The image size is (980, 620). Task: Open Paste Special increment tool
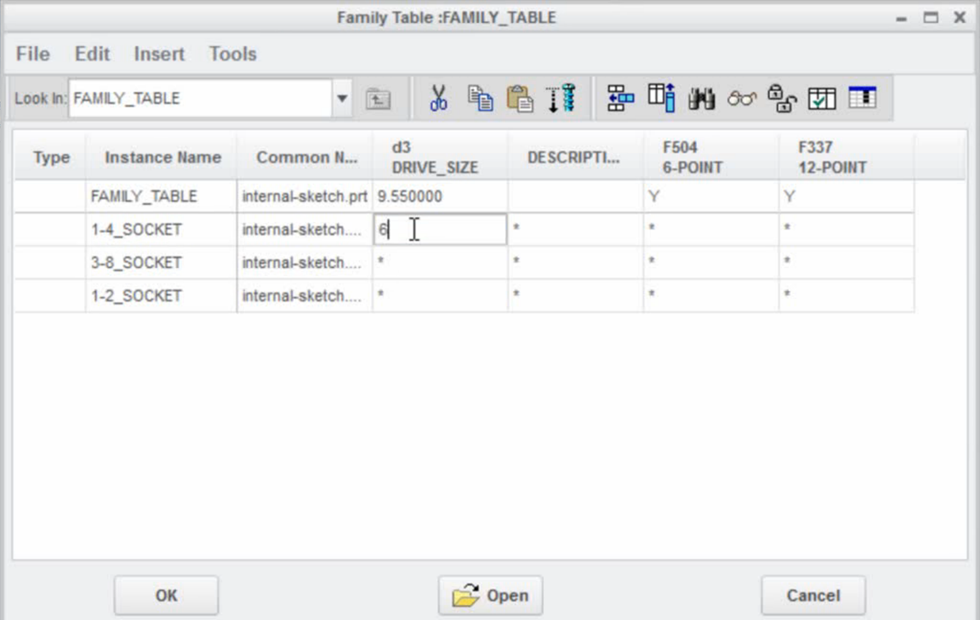pos(563,97)
